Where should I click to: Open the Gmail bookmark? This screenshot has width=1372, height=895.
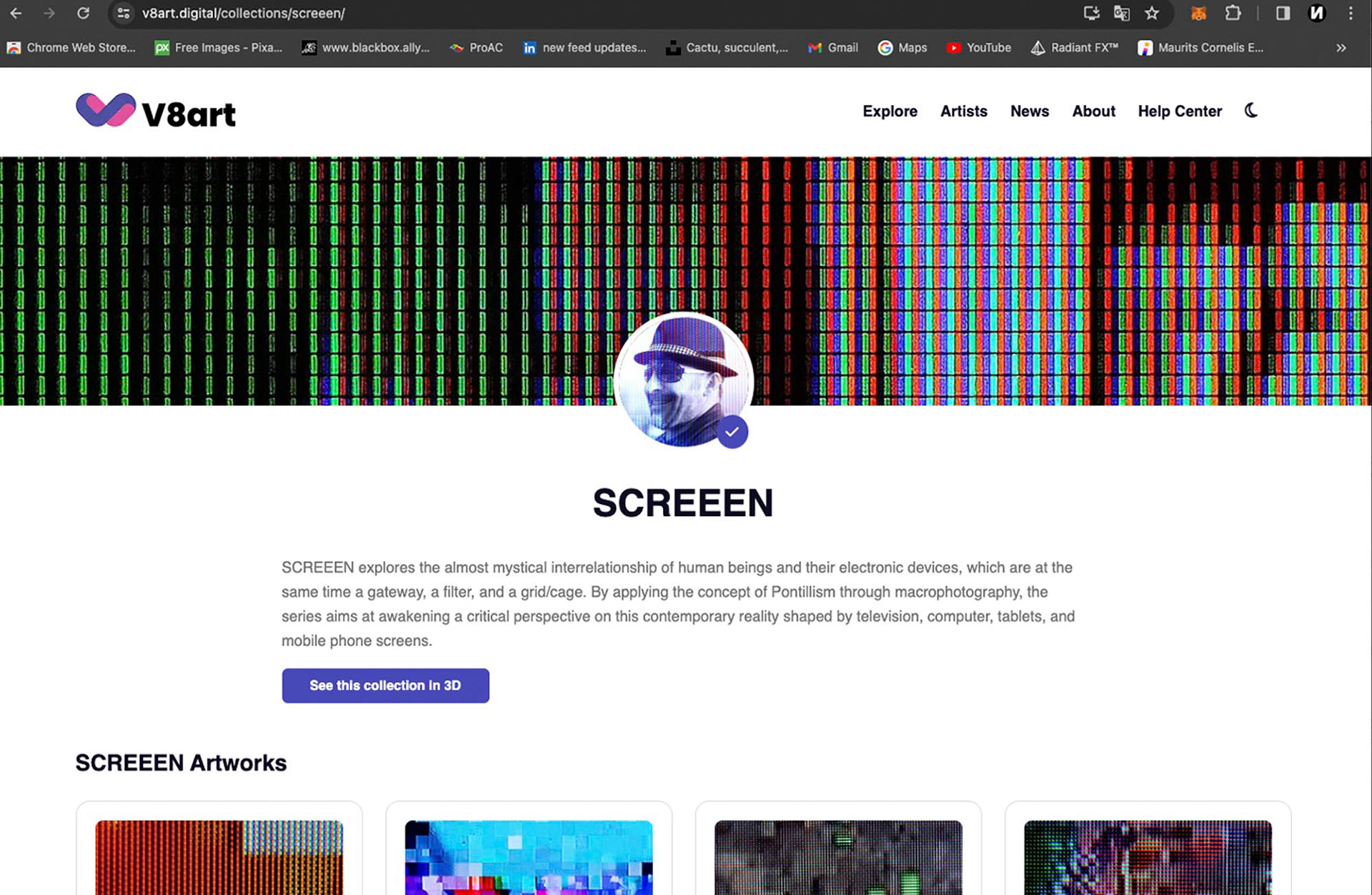pos(833,47)
